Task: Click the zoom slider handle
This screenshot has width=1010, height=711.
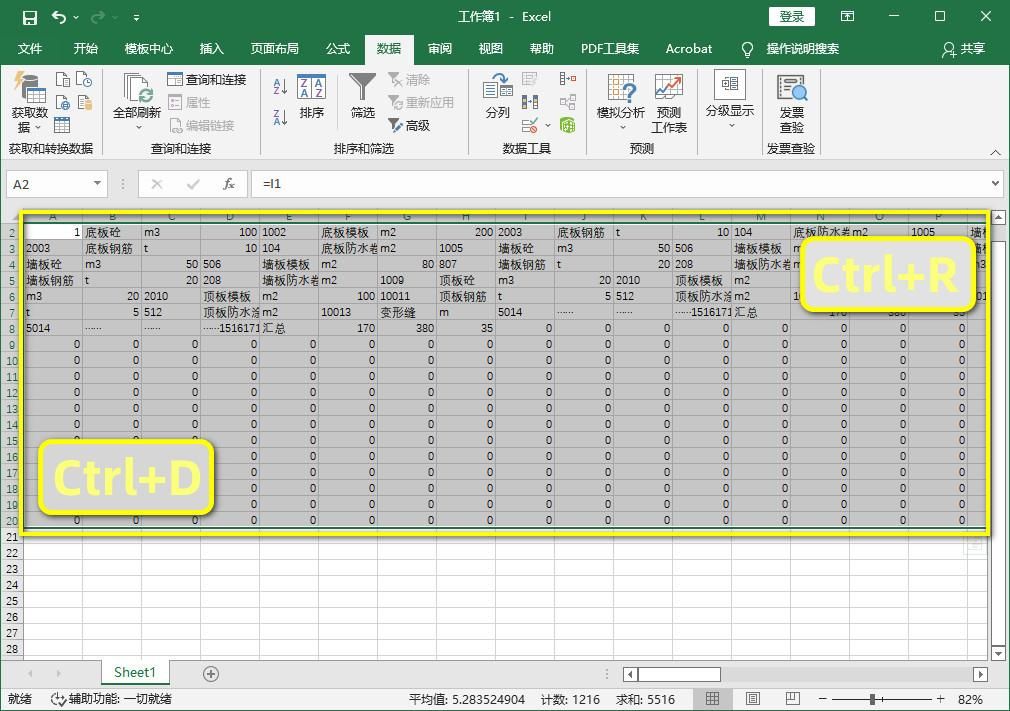Action: click(872, 699)
